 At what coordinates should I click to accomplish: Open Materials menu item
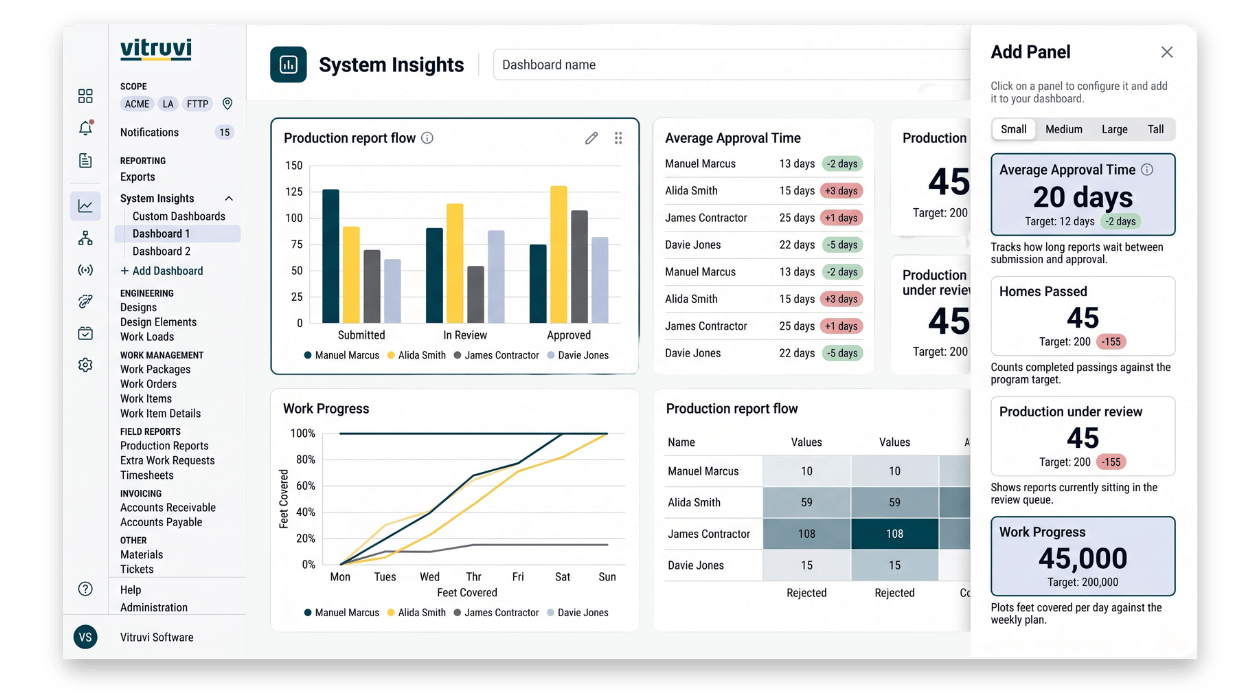(141, 555)
